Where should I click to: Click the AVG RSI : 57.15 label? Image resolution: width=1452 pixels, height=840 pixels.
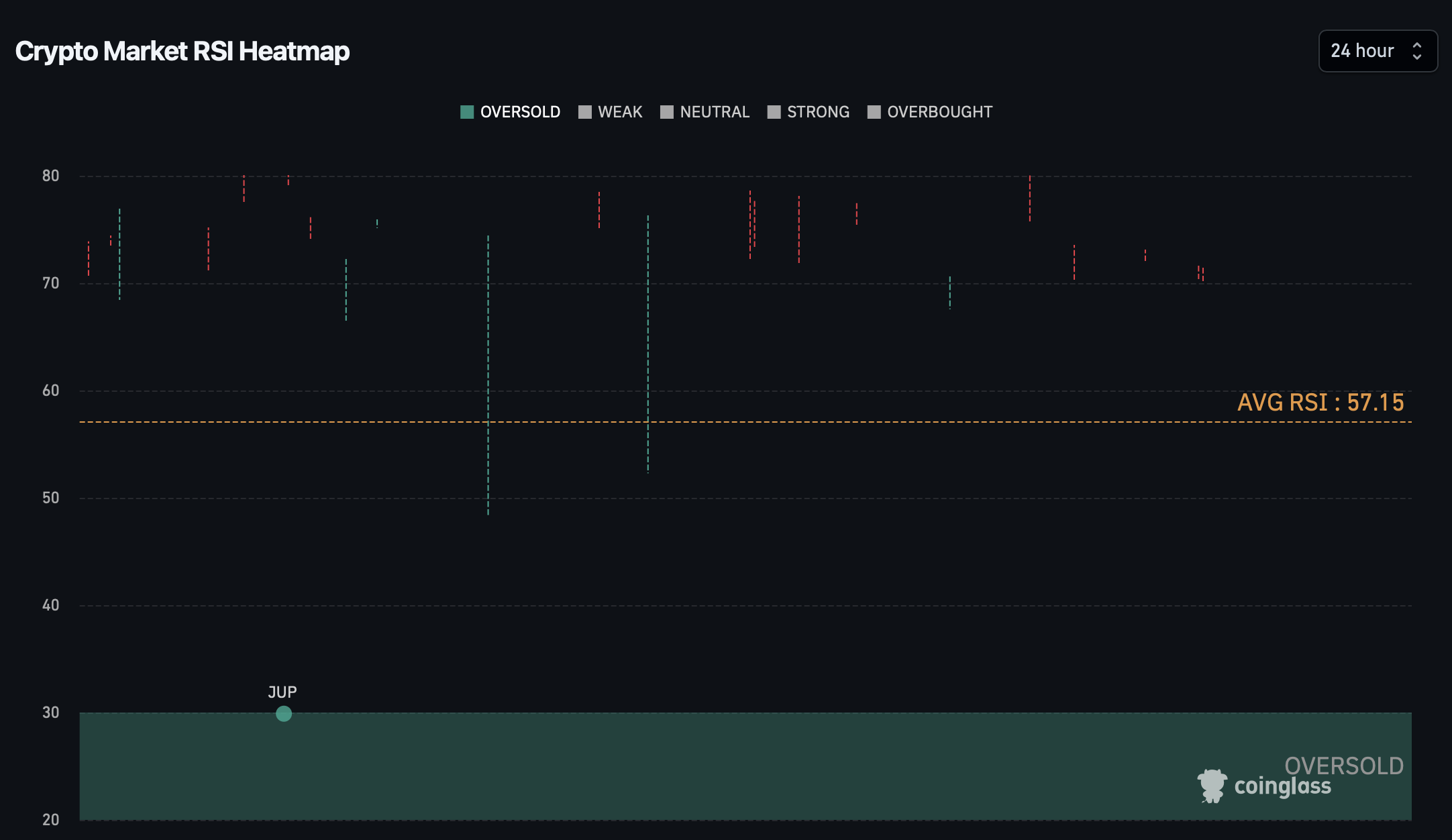pos(1320,403)
